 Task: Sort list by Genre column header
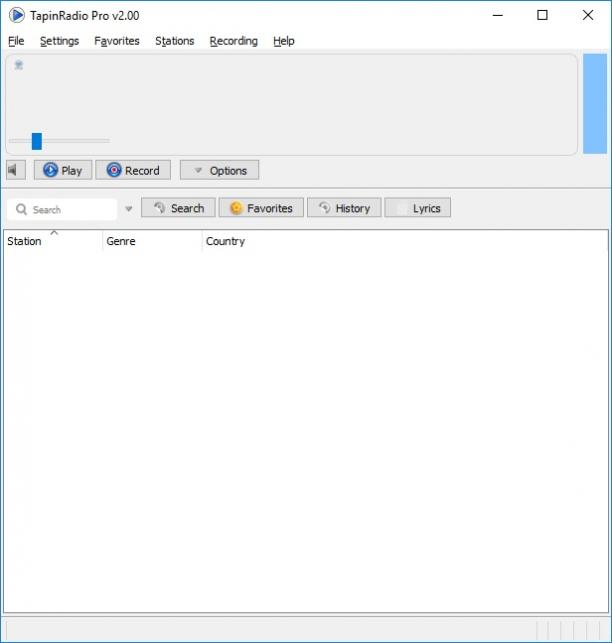tap(152, 241)
